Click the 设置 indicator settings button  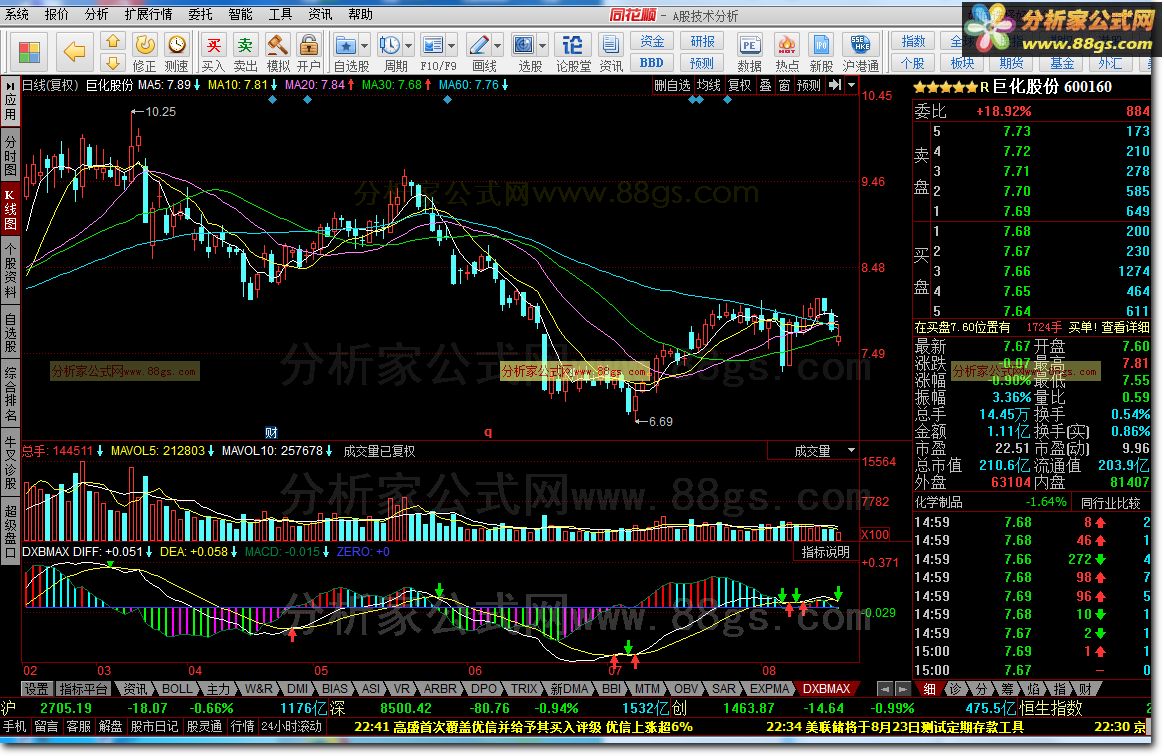tap(36, 689)
